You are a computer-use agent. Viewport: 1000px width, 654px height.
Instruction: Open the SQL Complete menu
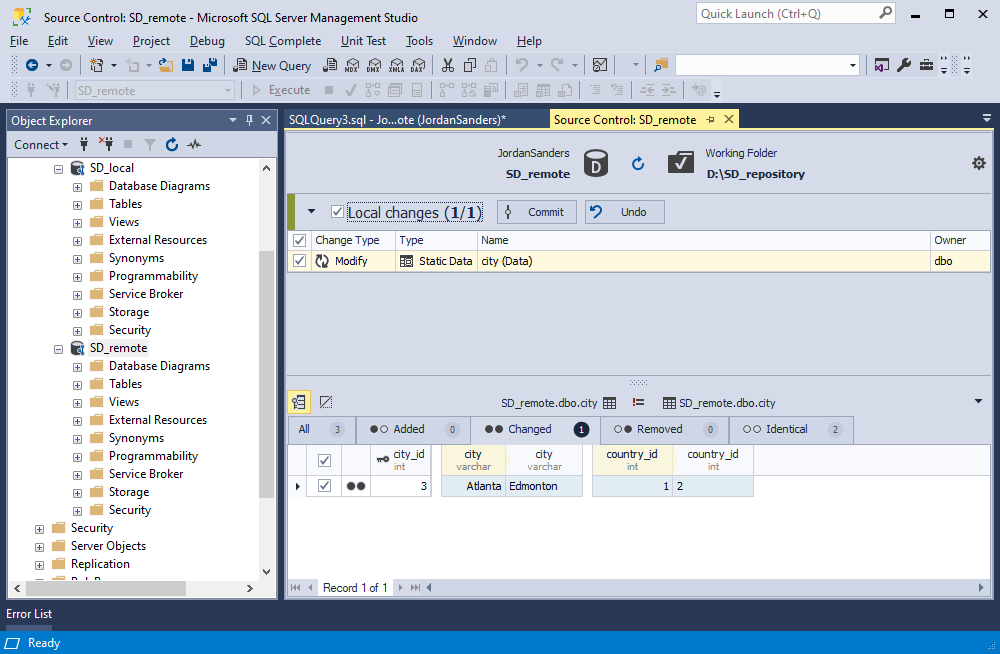pos(283,41)
